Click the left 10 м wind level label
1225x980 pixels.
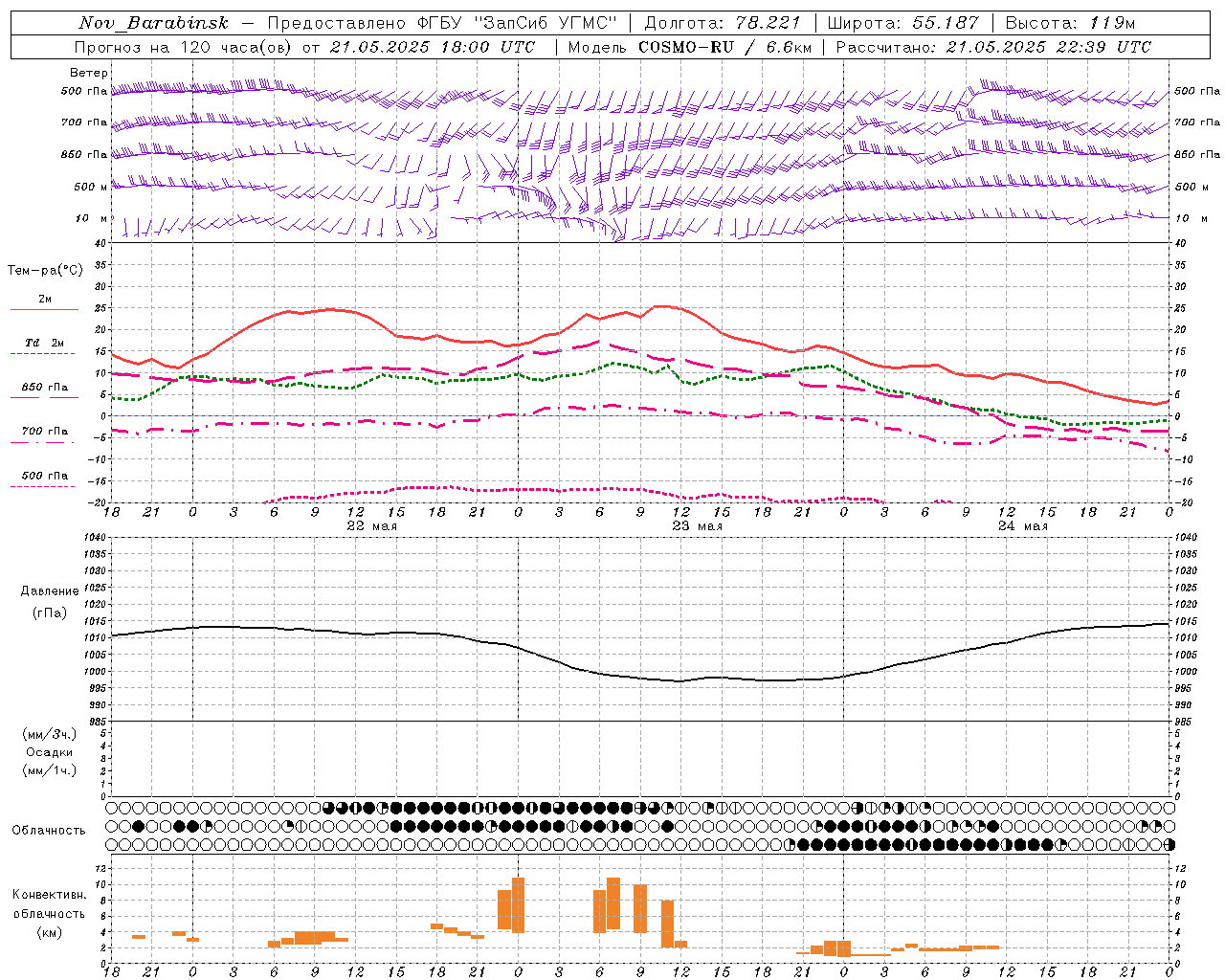(92, 218)
